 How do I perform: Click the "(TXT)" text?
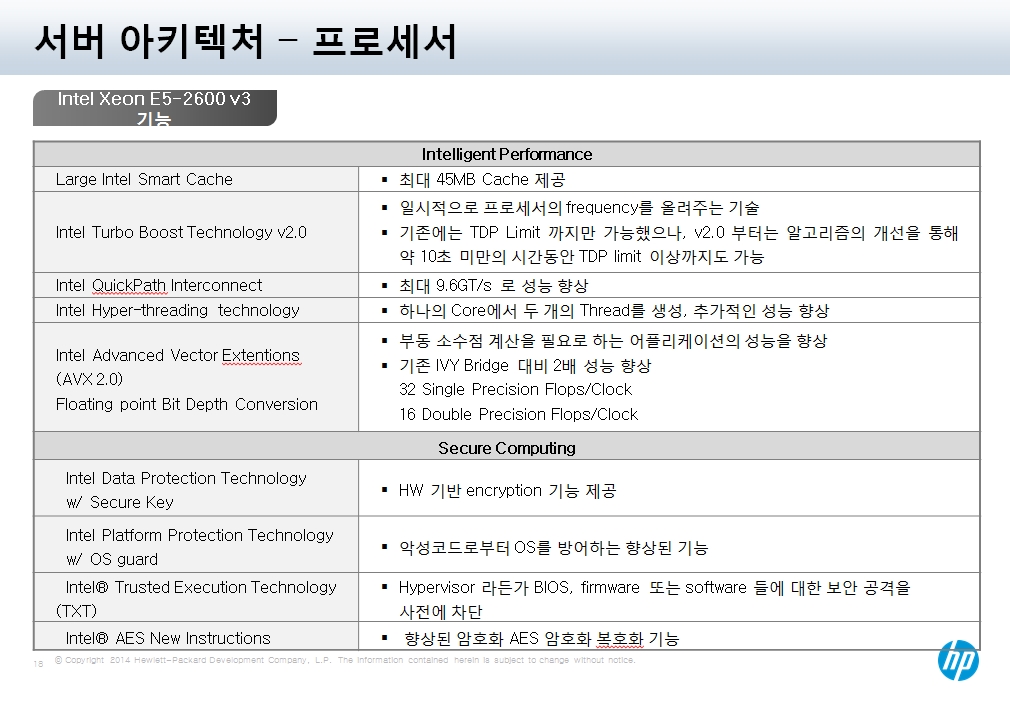(x=76, y=611)
